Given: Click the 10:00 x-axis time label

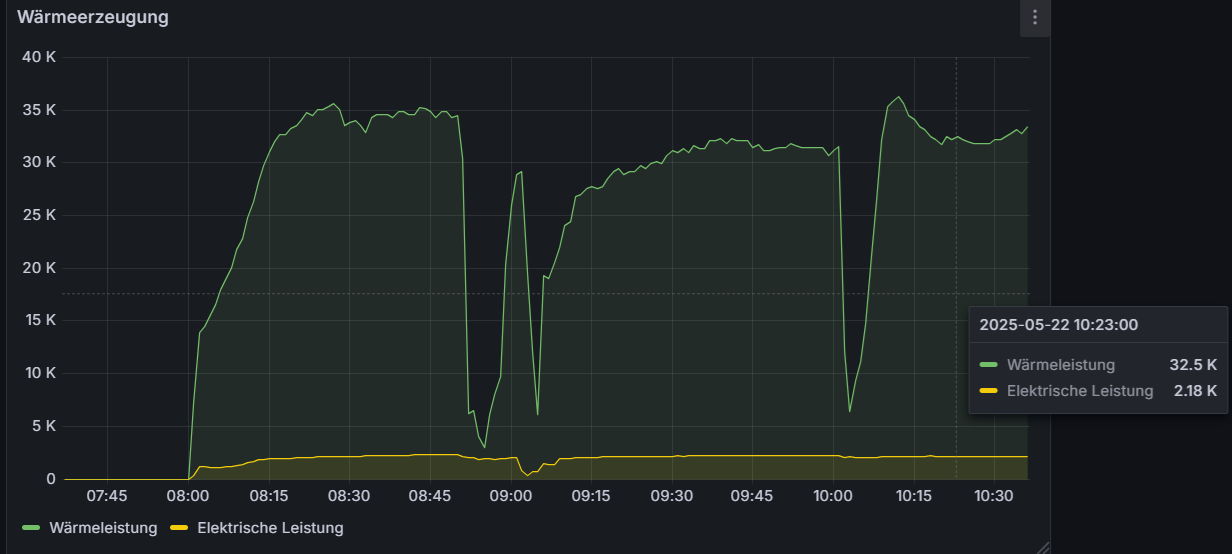Looking at the screenshot, I should pos(833,496).
